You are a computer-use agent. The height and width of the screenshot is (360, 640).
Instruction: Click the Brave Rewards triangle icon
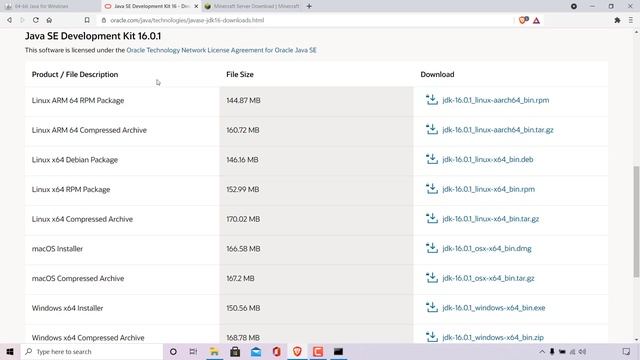(x=536, y=20)
